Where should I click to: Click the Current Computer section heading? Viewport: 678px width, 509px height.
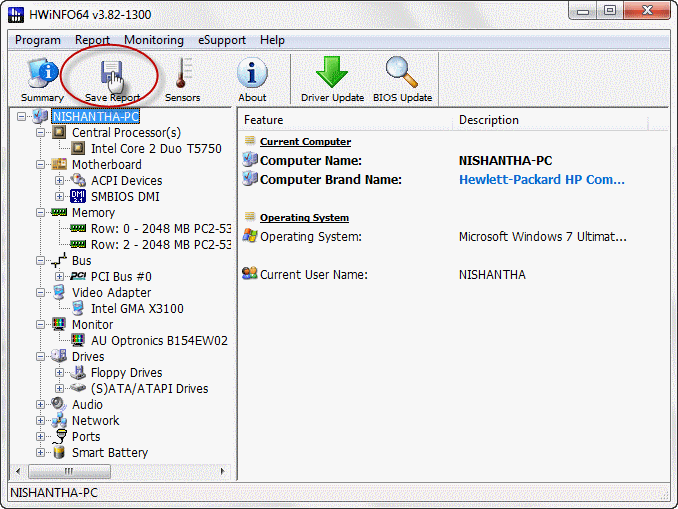305,141
